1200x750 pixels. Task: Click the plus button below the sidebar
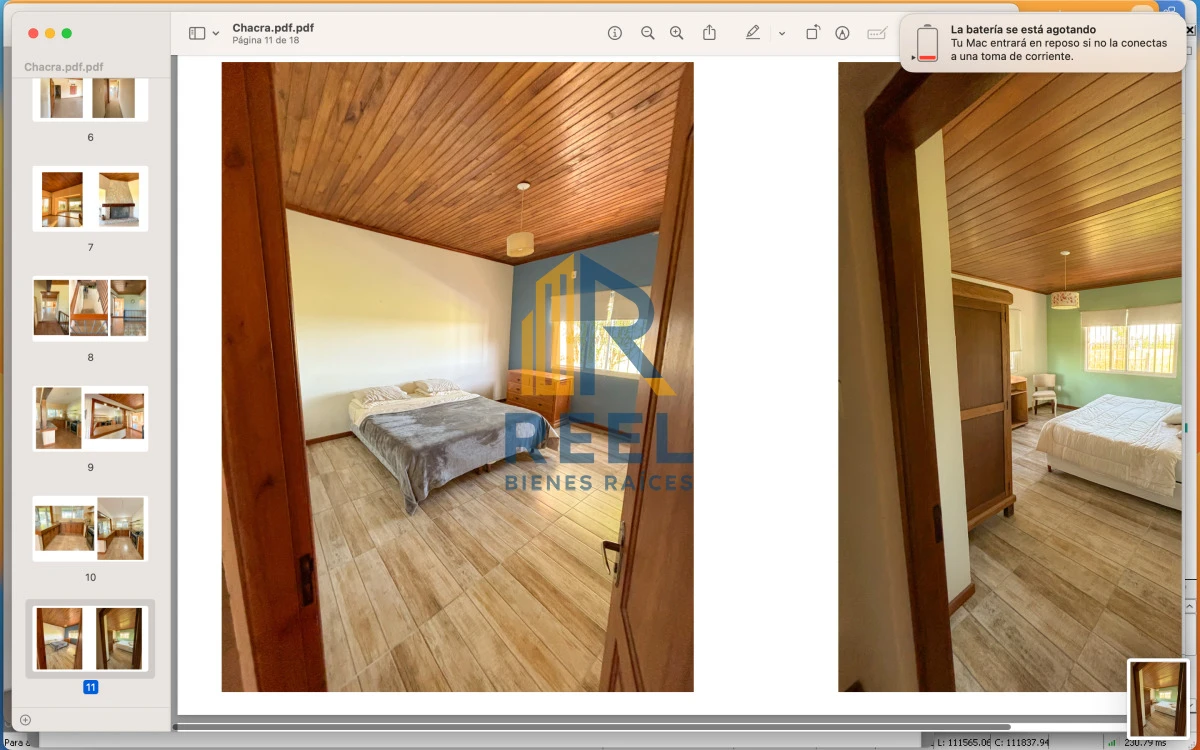(x=24, y=719)
